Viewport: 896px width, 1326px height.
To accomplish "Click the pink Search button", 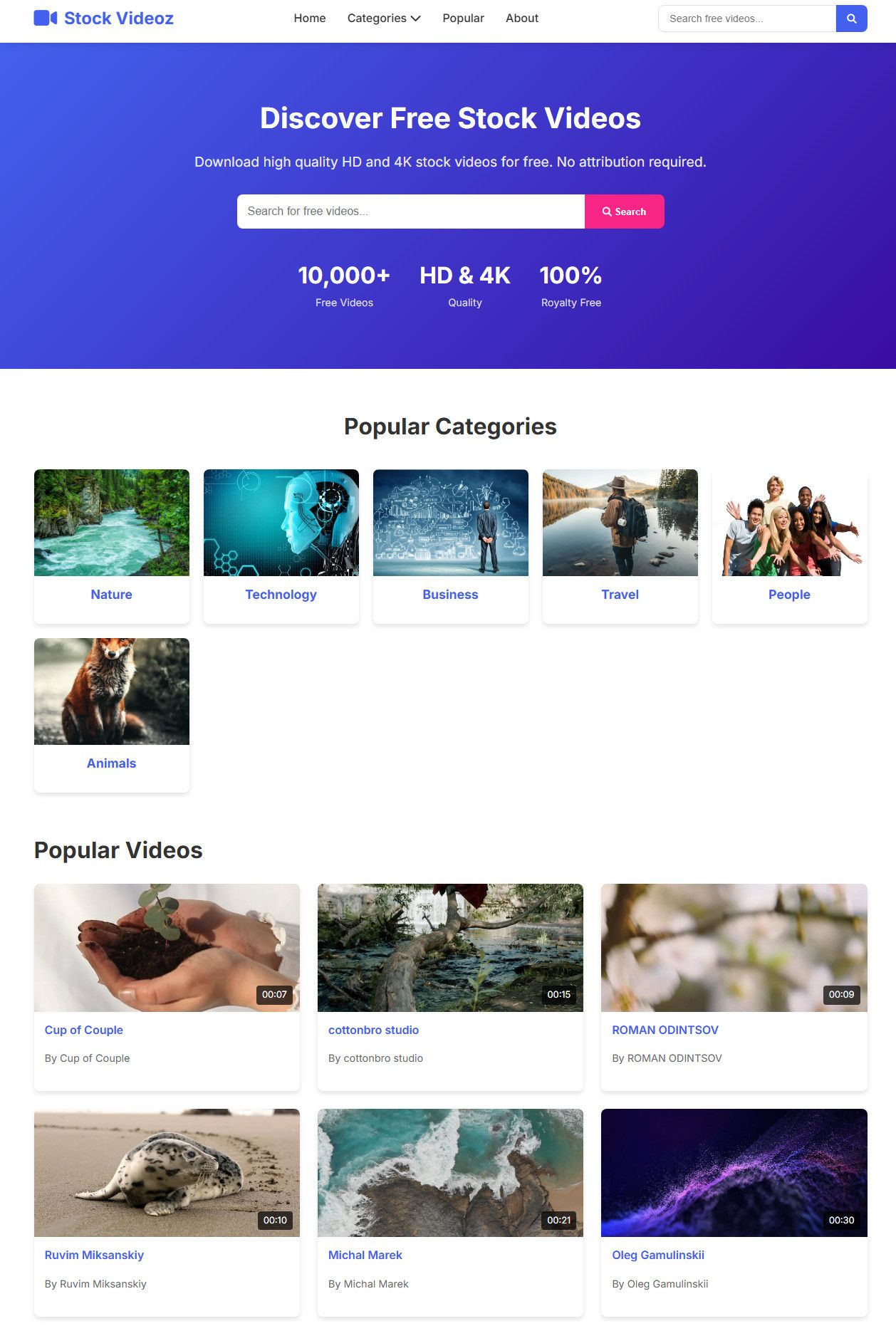I will coord(625,212).
